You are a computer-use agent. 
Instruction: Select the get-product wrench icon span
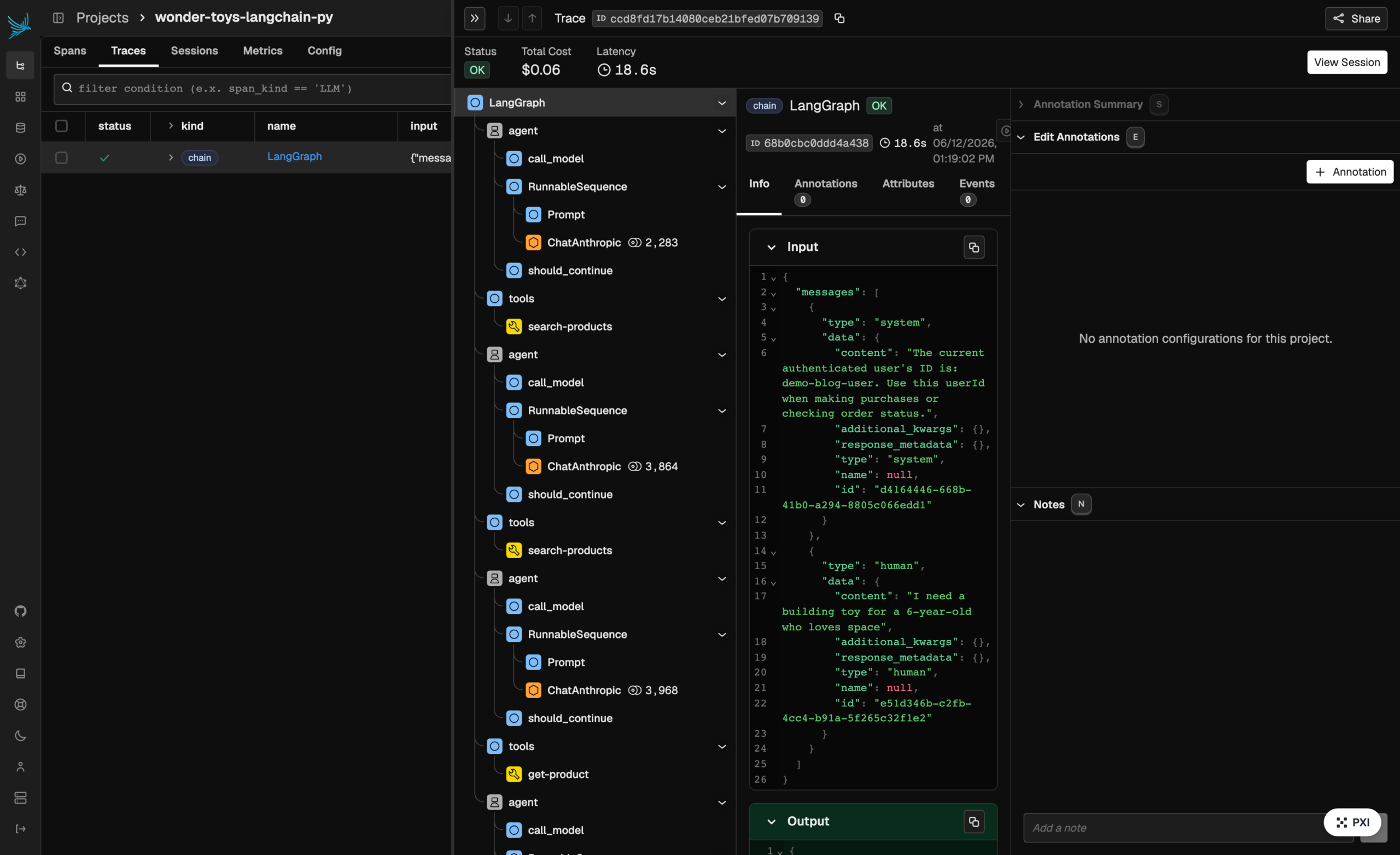pos(514,774)
